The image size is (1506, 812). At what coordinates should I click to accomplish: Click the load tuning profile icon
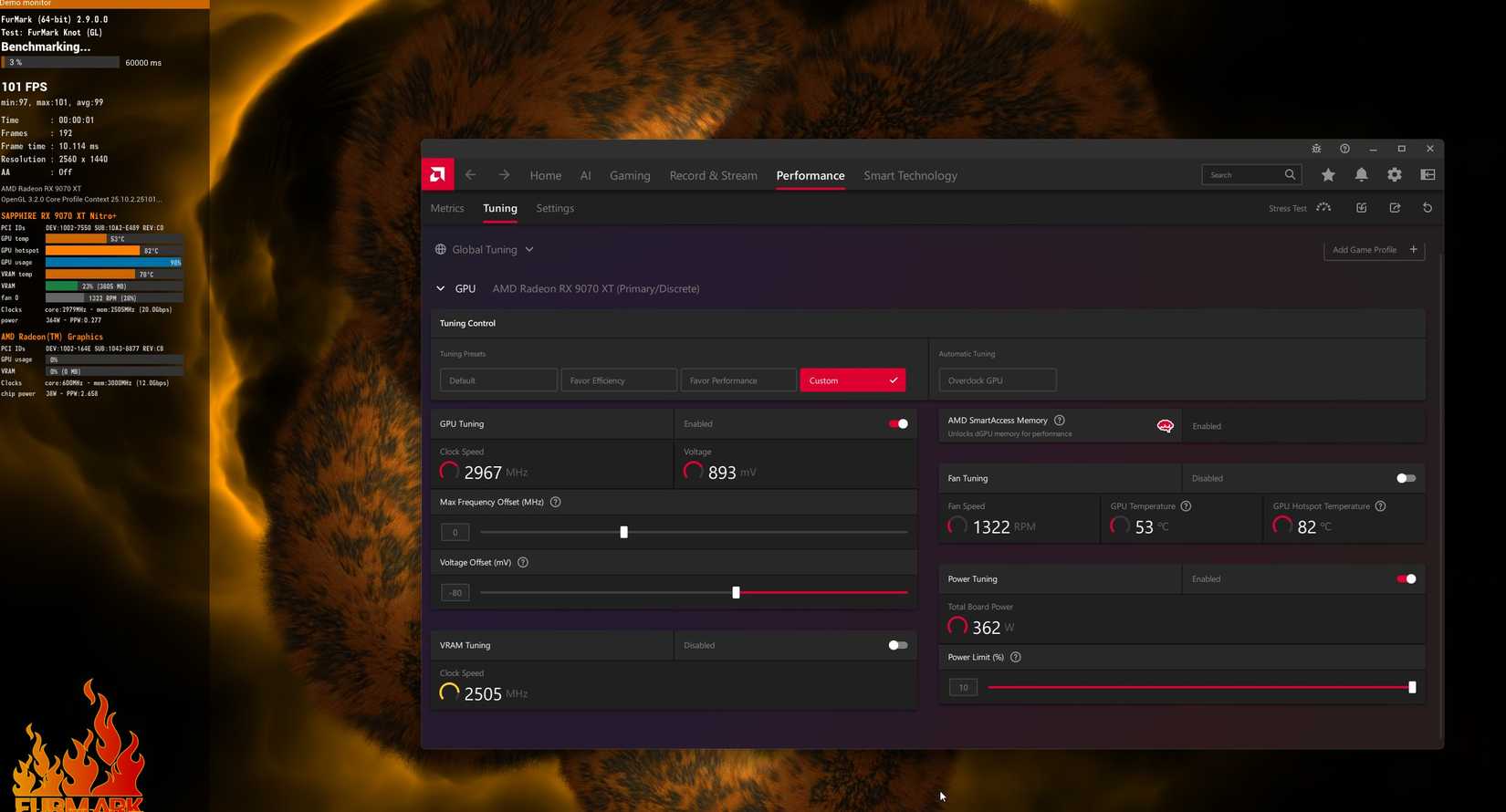[1361, 208]
